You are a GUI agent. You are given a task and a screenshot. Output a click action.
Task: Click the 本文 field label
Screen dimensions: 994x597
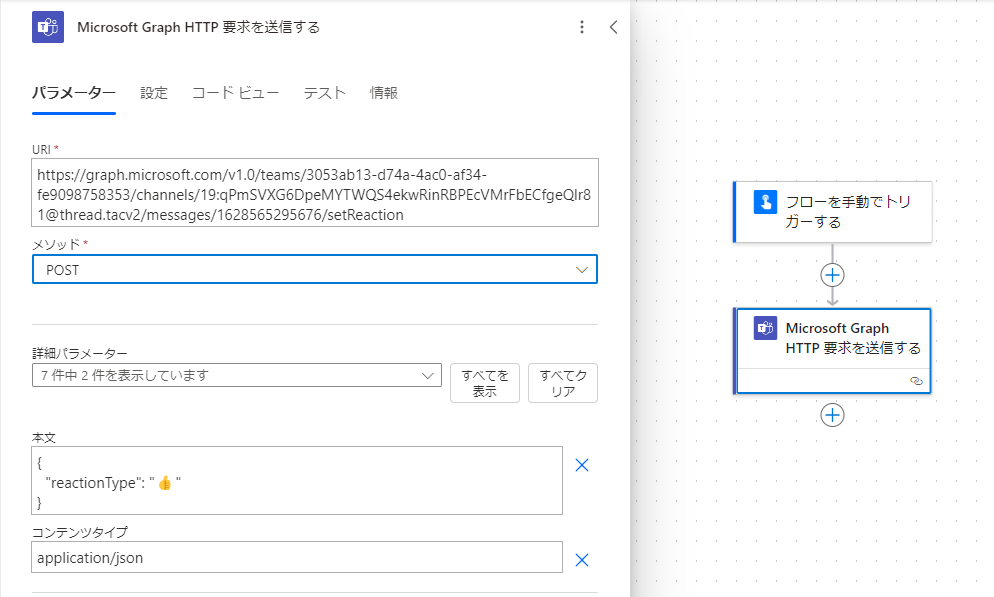pos(44,437)
